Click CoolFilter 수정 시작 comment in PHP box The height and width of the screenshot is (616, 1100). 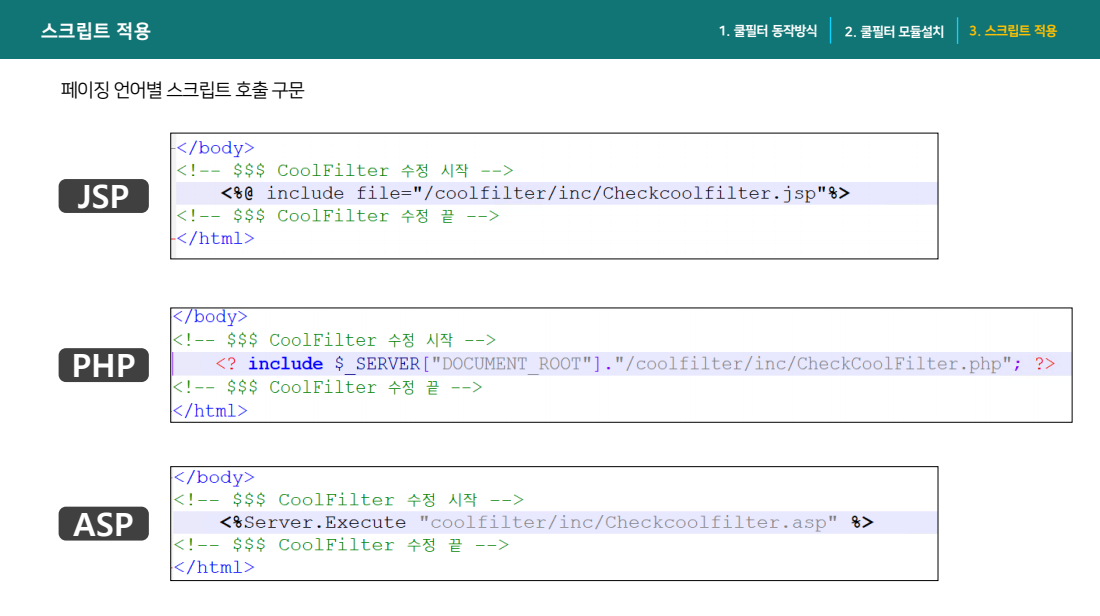(335, 340)
